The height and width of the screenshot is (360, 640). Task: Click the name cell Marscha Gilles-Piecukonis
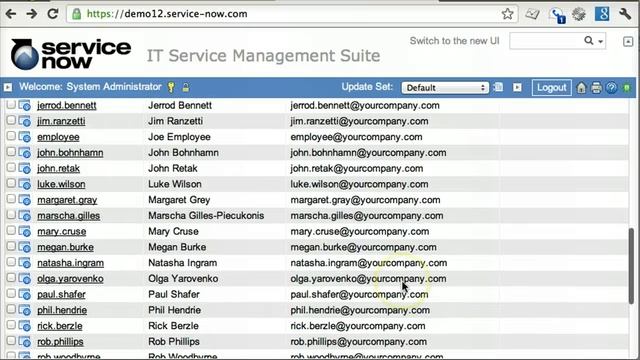point(206,216)
